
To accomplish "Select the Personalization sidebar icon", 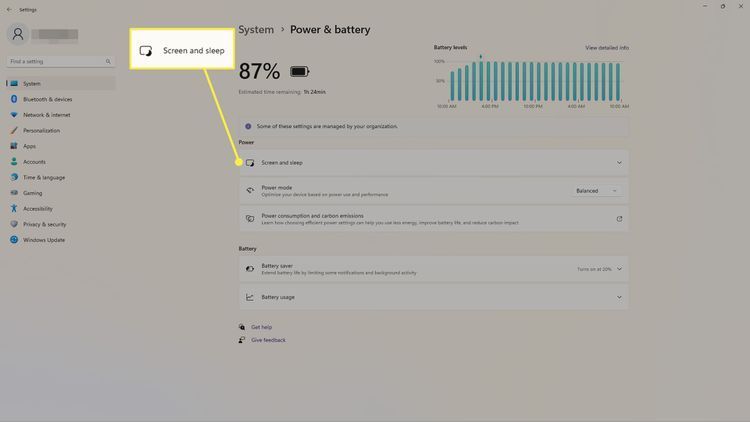I will pos(13,130).
